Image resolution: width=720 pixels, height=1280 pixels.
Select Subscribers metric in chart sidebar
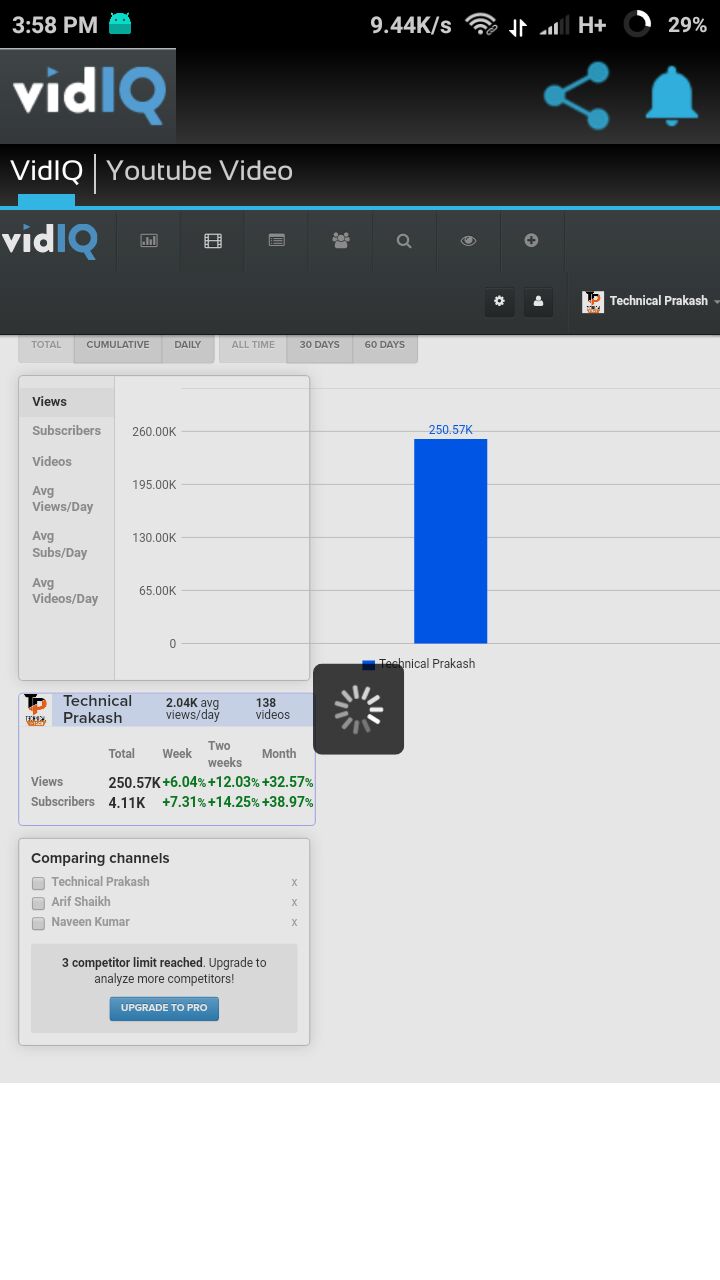pos(66,431)
